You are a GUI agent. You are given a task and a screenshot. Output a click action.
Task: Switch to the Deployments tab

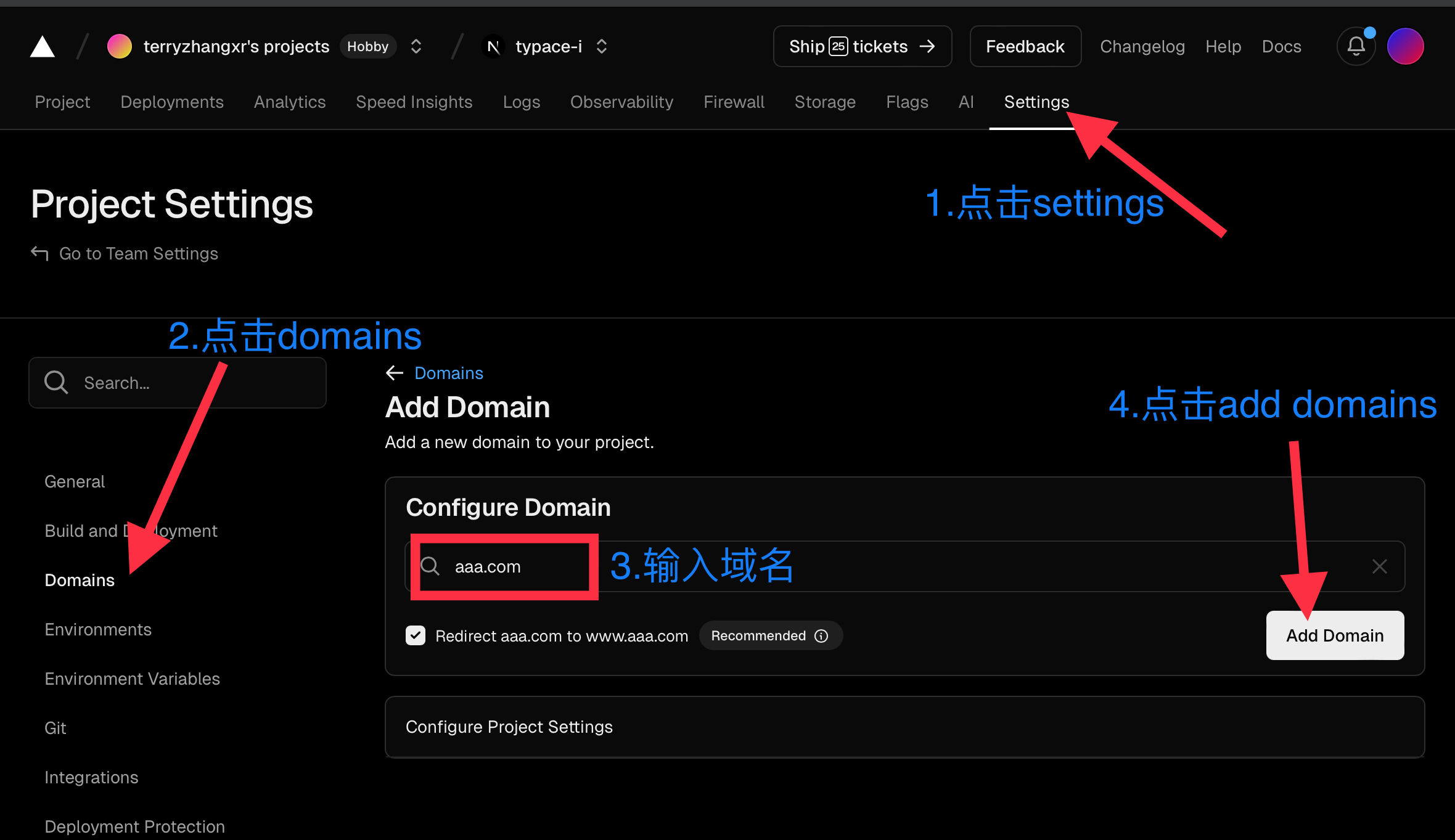pyautogui.click(x=172, y=102)
